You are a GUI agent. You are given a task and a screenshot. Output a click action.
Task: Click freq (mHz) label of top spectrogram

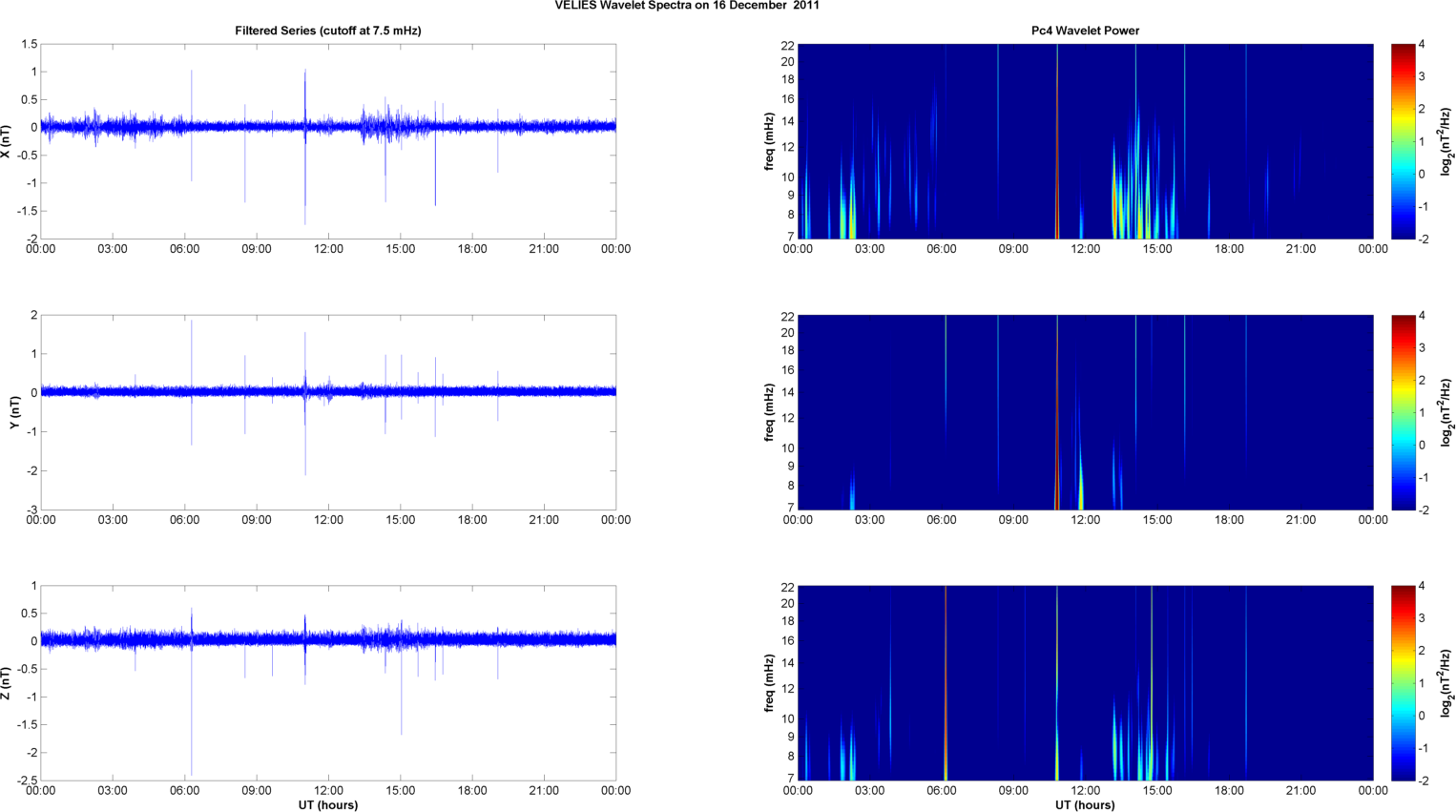[769, 141]
